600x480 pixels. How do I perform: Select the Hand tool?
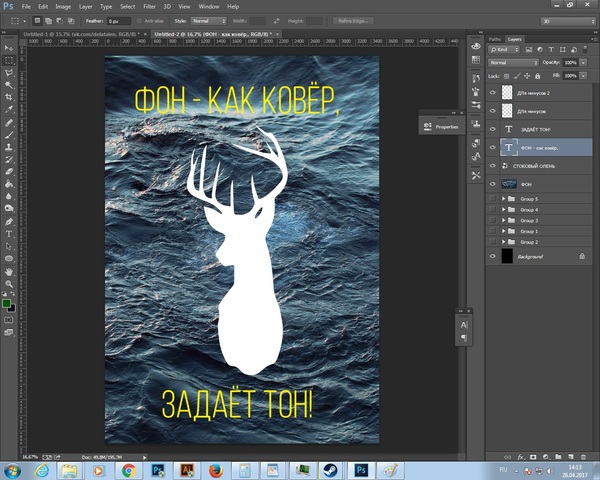tap(9, 271)
